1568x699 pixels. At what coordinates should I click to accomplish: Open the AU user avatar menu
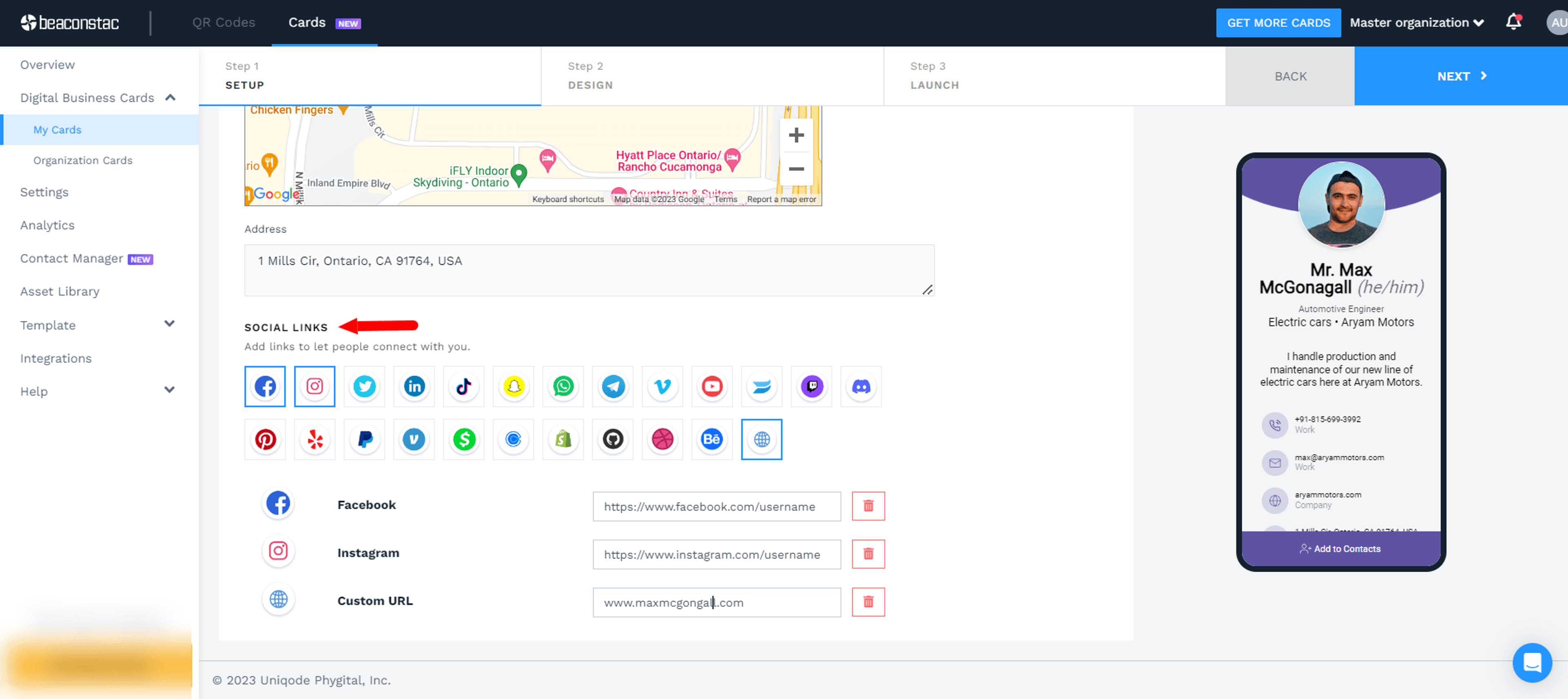tap(1558, 22)
